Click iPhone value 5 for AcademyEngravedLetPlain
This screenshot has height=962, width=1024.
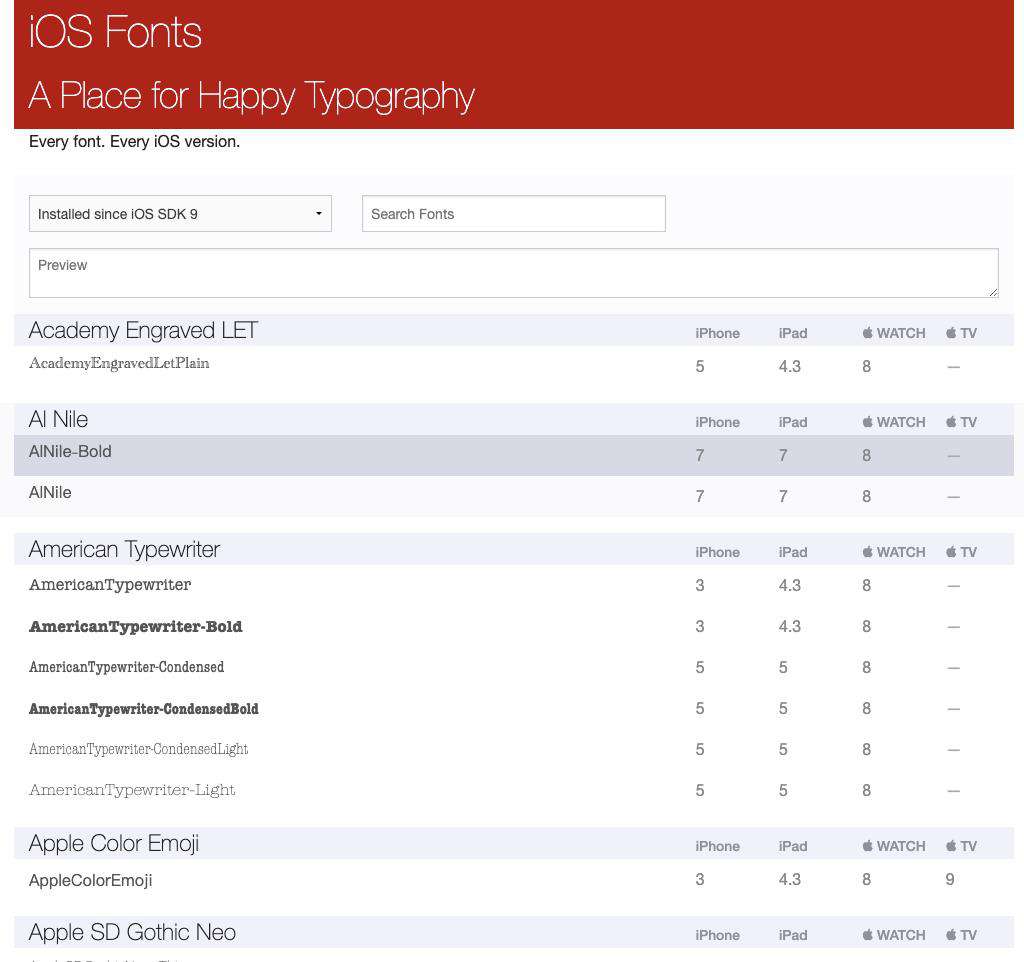pos(700,366)
